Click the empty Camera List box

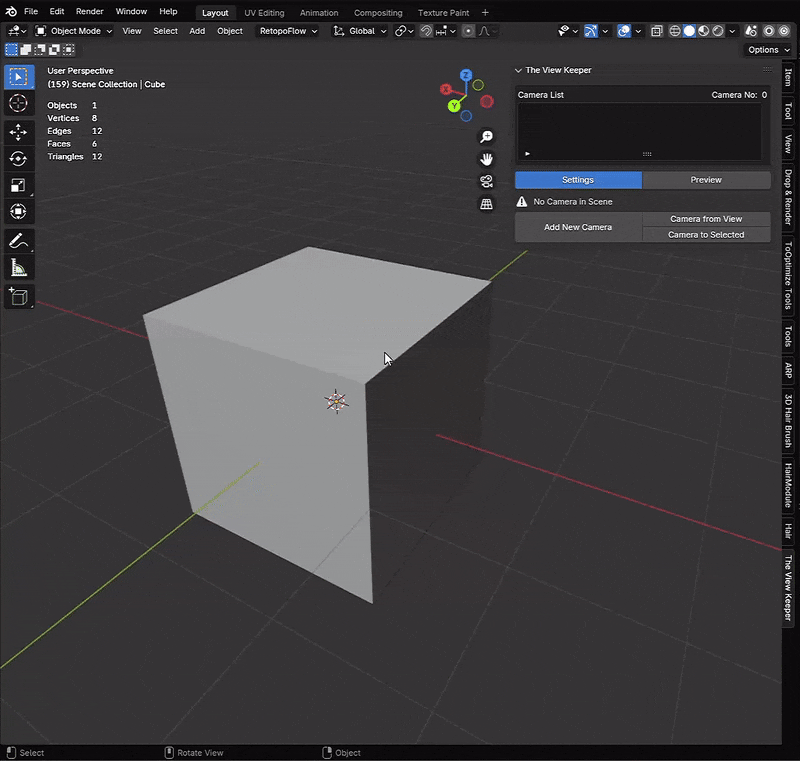click(639, 126)
